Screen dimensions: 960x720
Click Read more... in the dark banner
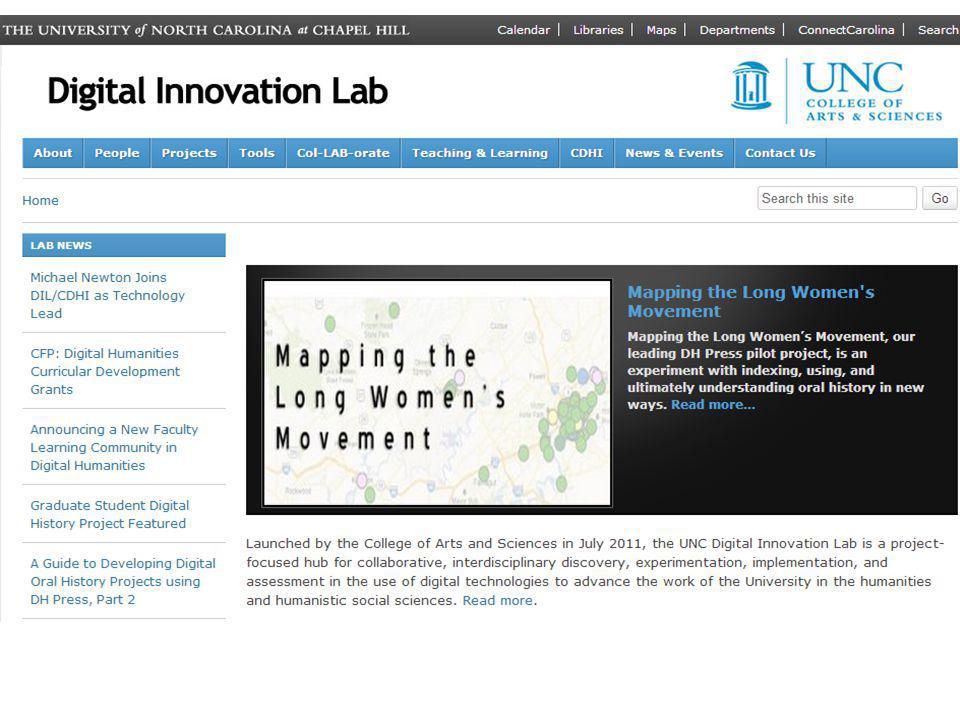(713, 405)
